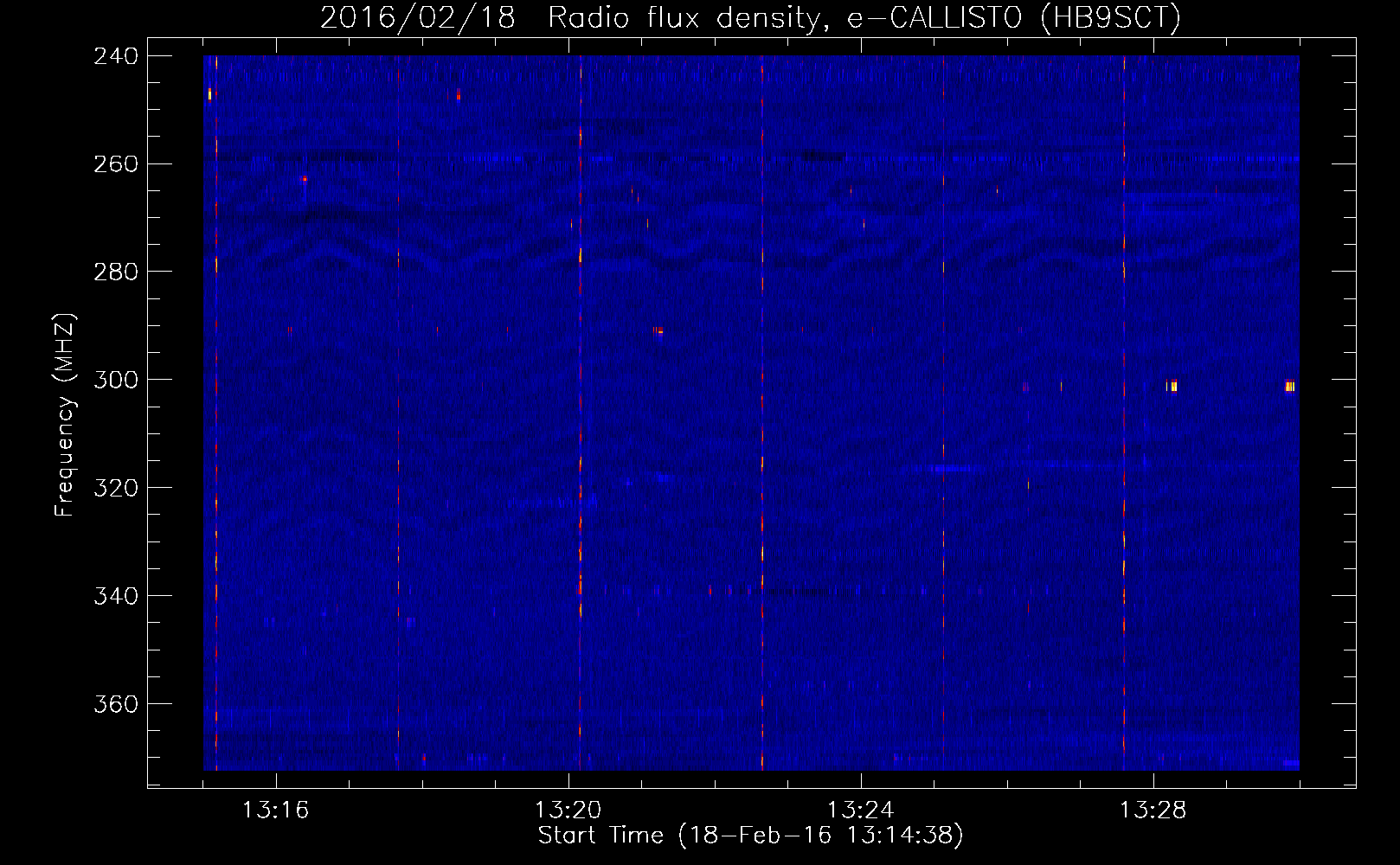The width and height of the screenshot is (1400, 865).
Task: Click the 13:20 time tick label
Action: (568, 811)
